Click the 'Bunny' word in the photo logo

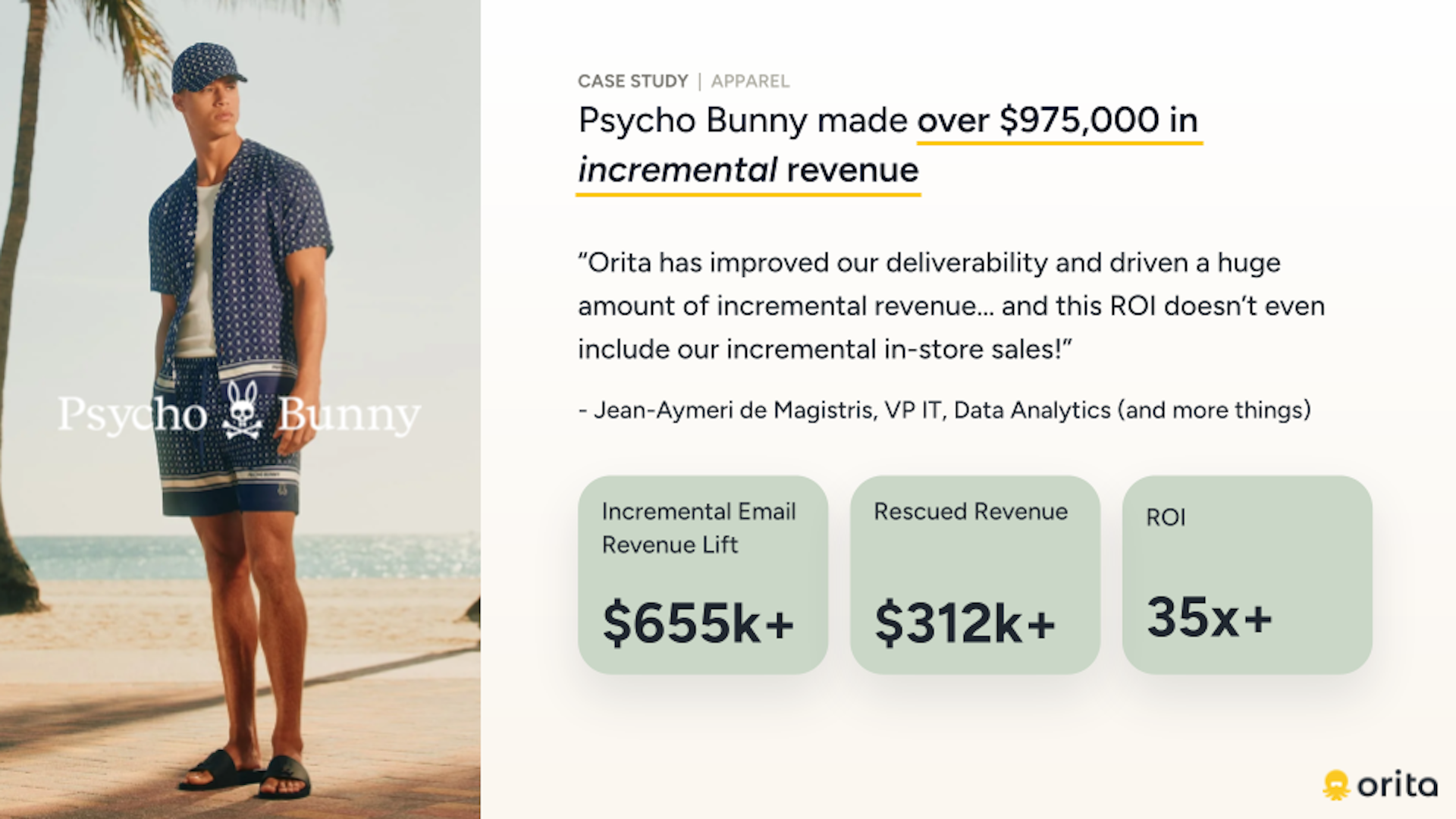pos(350,416)
